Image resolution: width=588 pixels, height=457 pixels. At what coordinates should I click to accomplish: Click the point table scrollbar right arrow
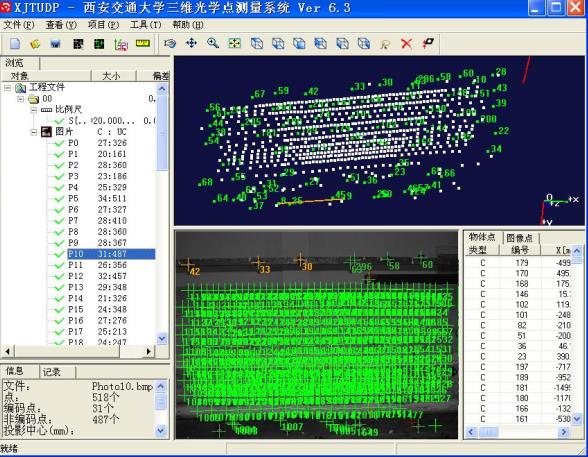563,432
